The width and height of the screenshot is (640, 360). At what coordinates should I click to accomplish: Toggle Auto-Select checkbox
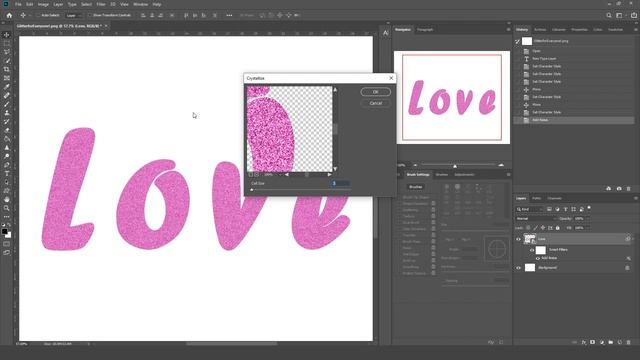tap(38, 16)
